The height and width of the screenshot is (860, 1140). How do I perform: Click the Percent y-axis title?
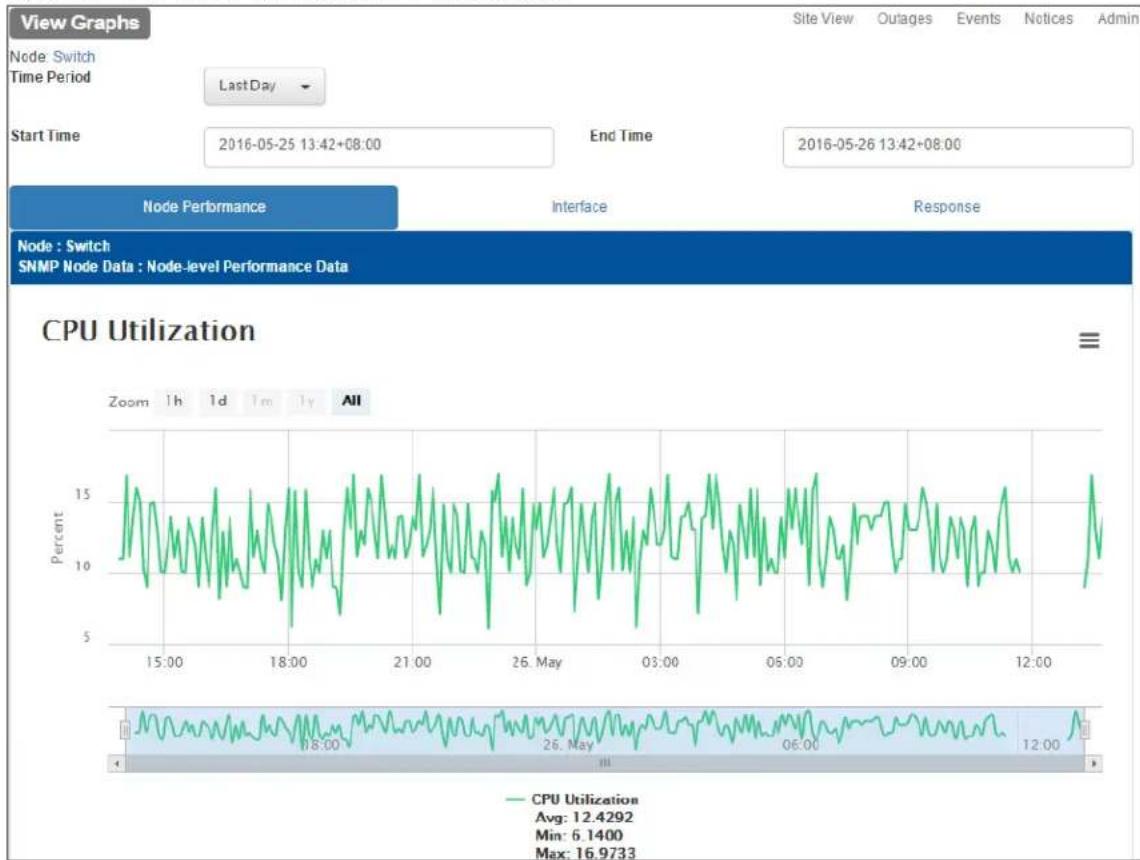57,538
